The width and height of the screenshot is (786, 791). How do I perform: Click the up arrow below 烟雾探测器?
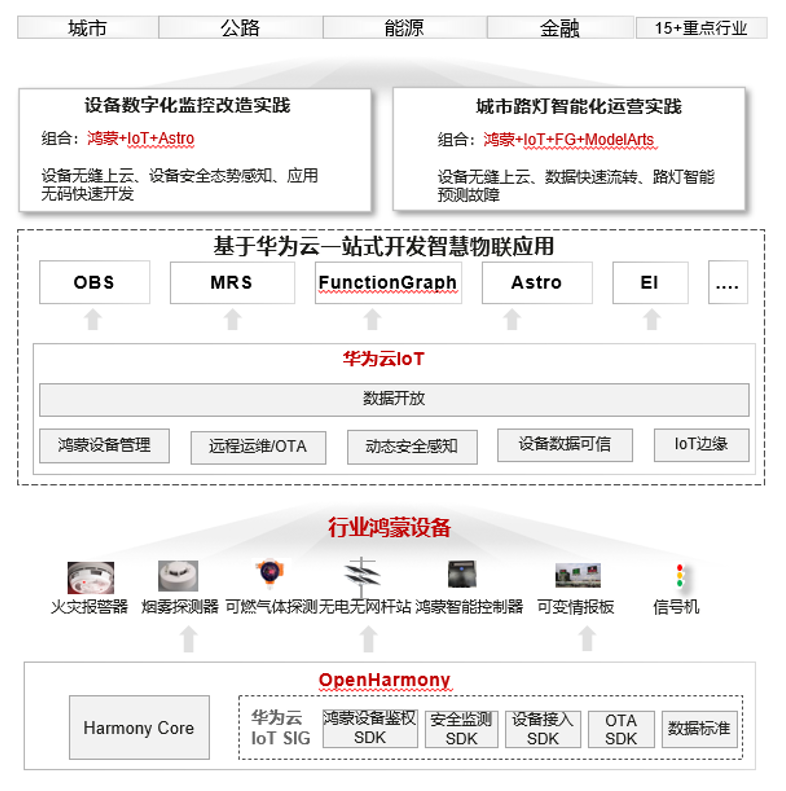tap(189, 639)
